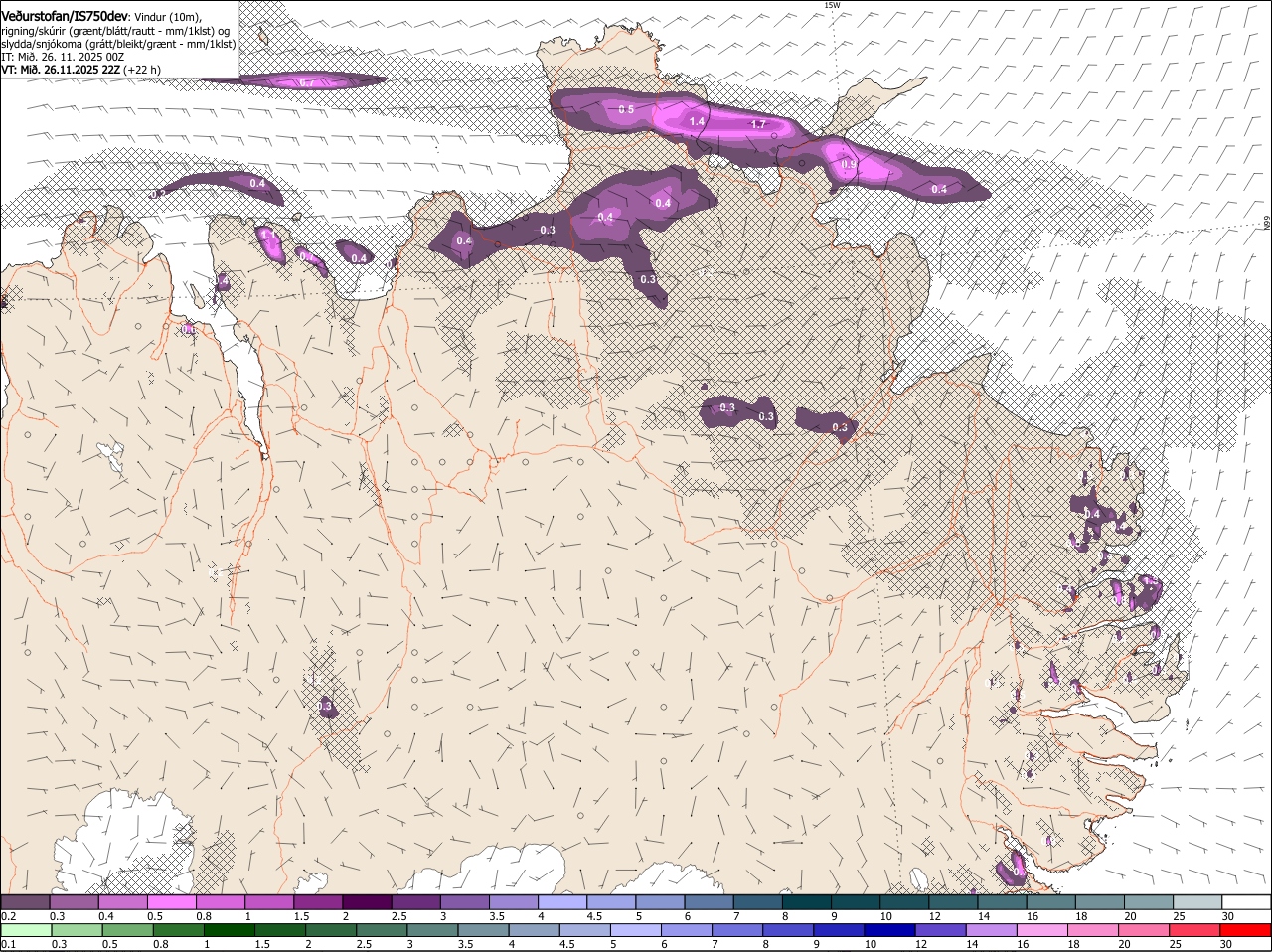Click upper legend darkest purple swatch labeled 2
The height and width of the screenshot is (952, 1272).
click(x=367, y=901)
